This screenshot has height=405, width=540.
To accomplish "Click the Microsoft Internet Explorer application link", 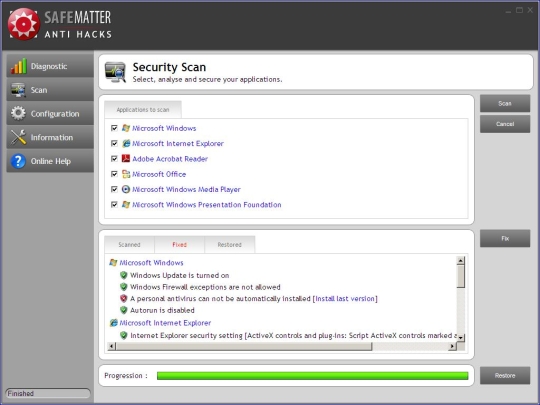I will (x=178, y=143).
